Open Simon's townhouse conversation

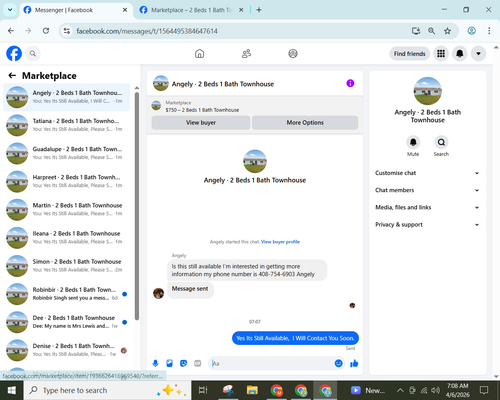click(x=67, y=266)
